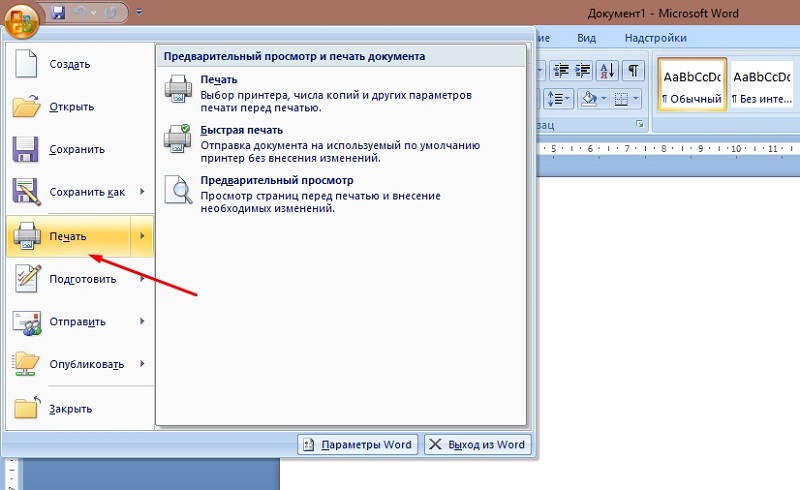
Task: Click the decrease indent icon
Action: (x=560, y=70)
